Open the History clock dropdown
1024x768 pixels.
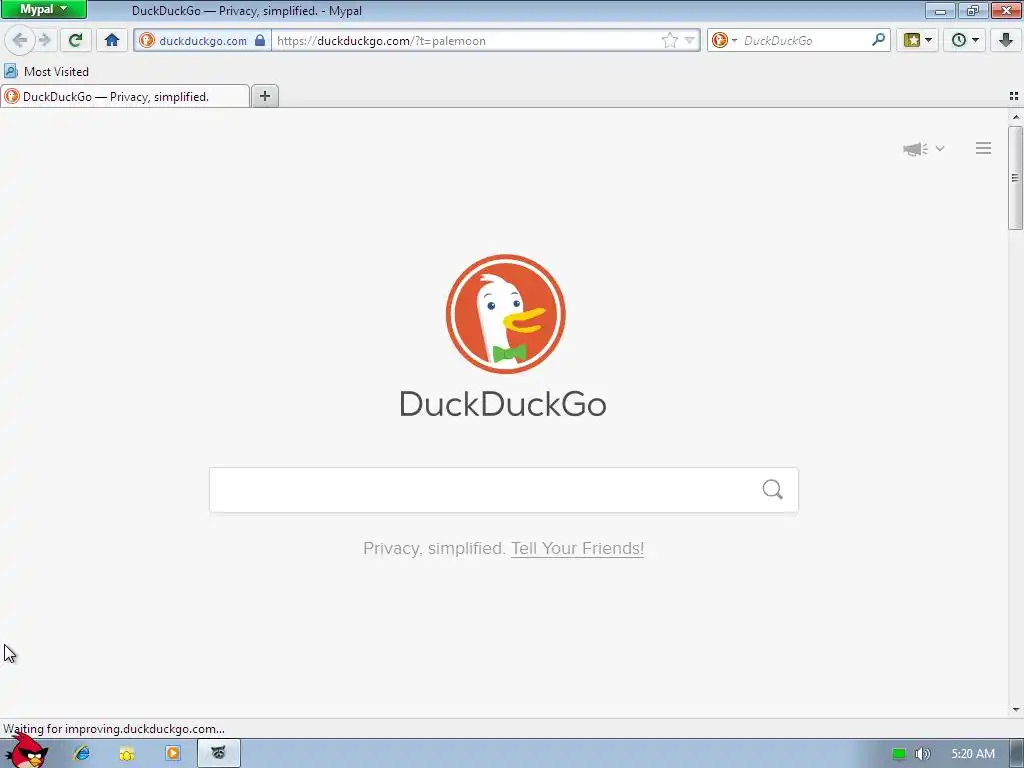click(965, 40)
